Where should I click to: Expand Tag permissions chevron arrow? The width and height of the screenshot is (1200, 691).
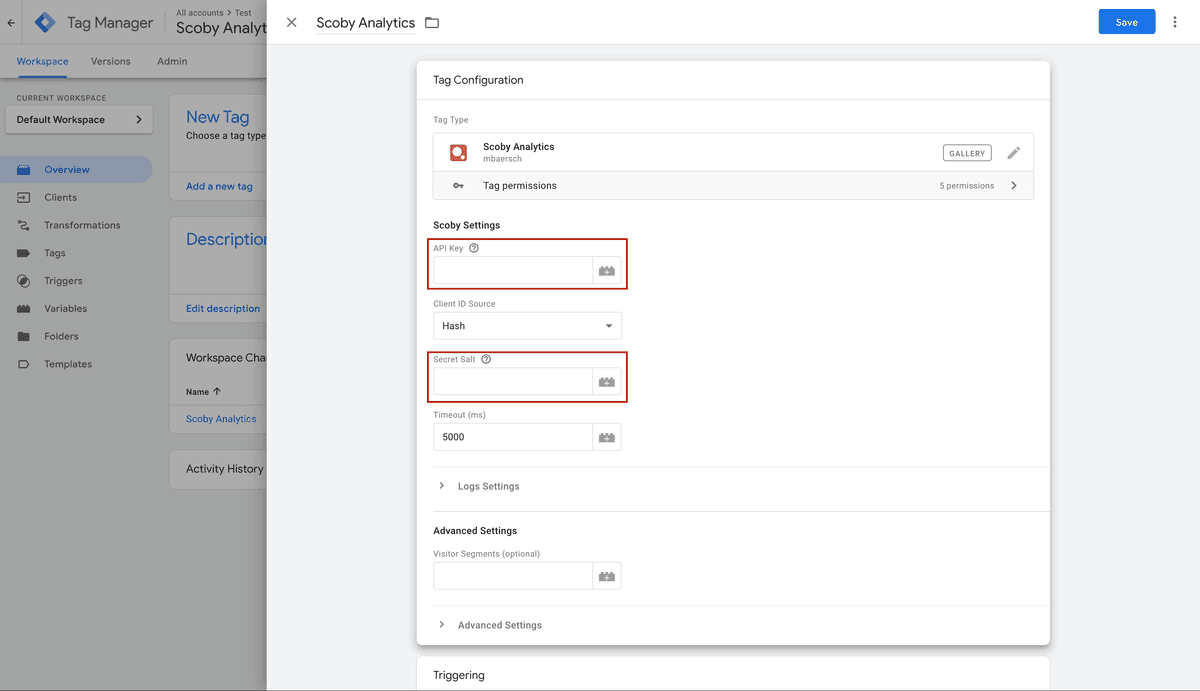[x=1014, y=186]
